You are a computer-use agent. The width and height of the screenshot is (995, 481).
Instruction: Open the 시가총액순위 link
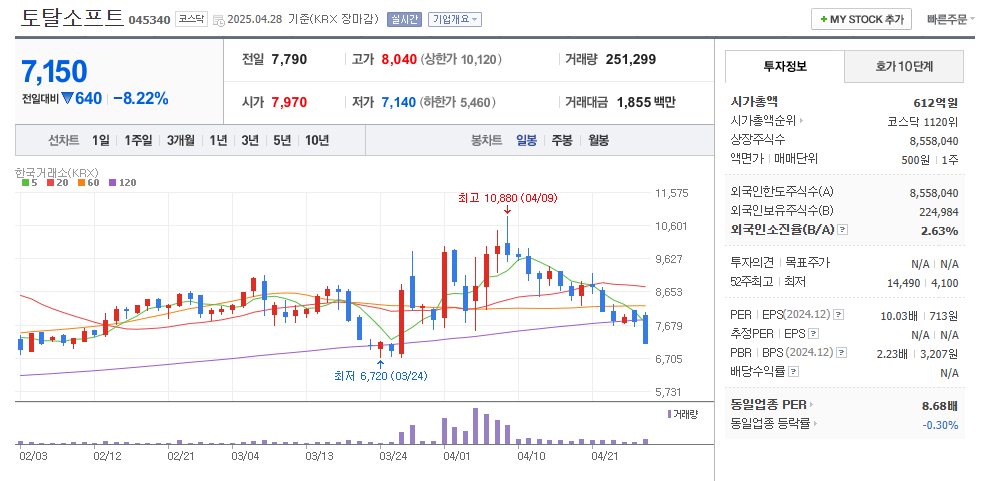[x=767, y=121]
